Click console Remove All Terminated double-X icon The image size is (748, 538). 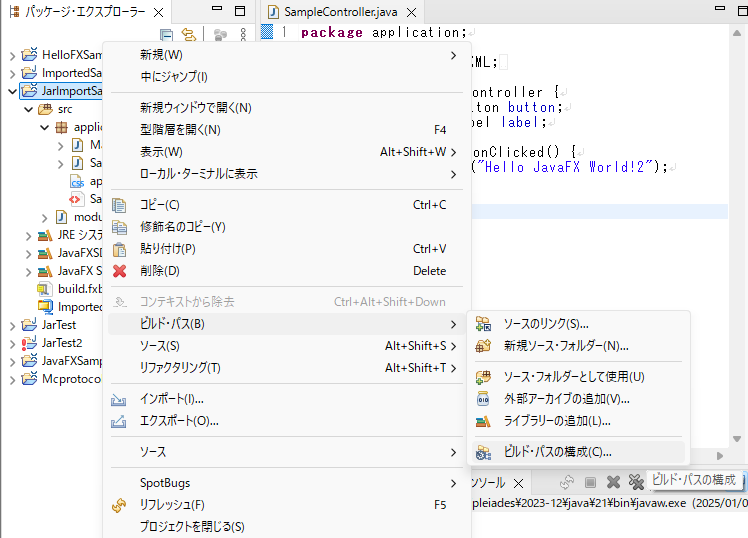tap(636, 483)
